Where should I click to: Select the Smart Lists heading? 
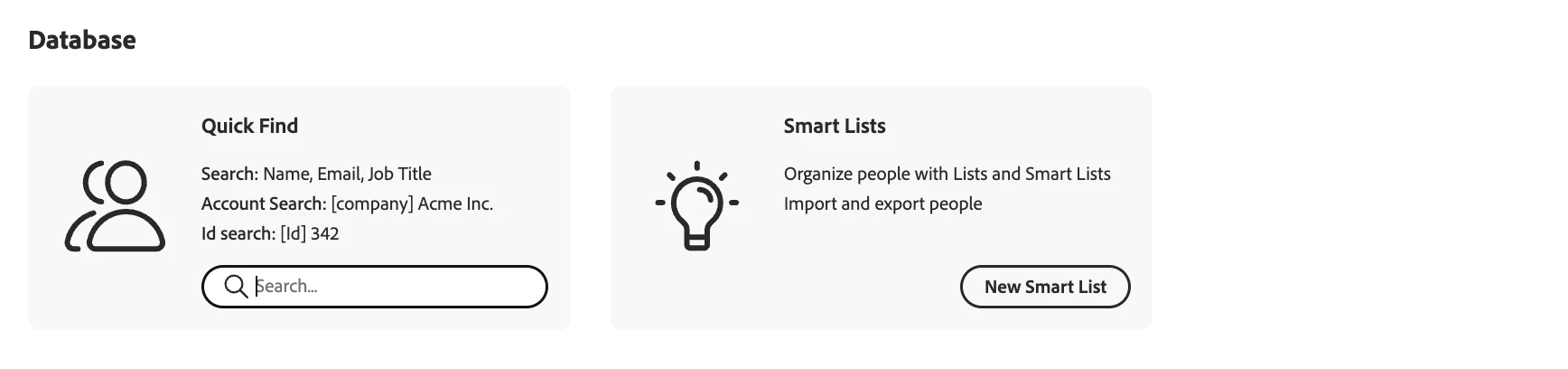[x=835, y=126]
